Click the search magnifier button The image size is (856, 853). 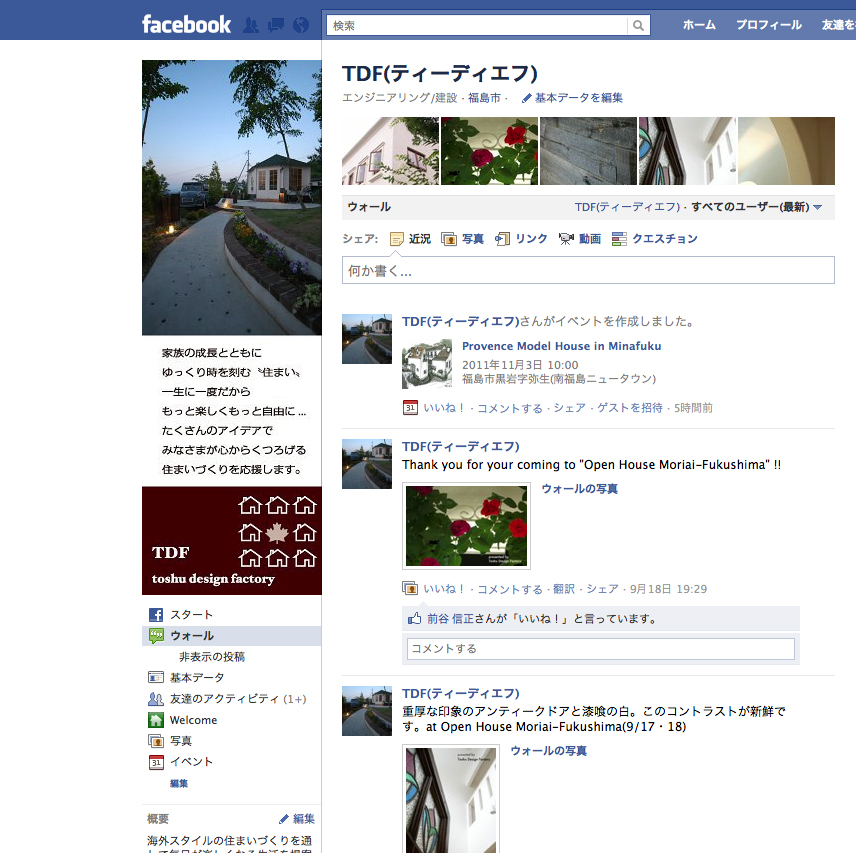tap(638, 26)
